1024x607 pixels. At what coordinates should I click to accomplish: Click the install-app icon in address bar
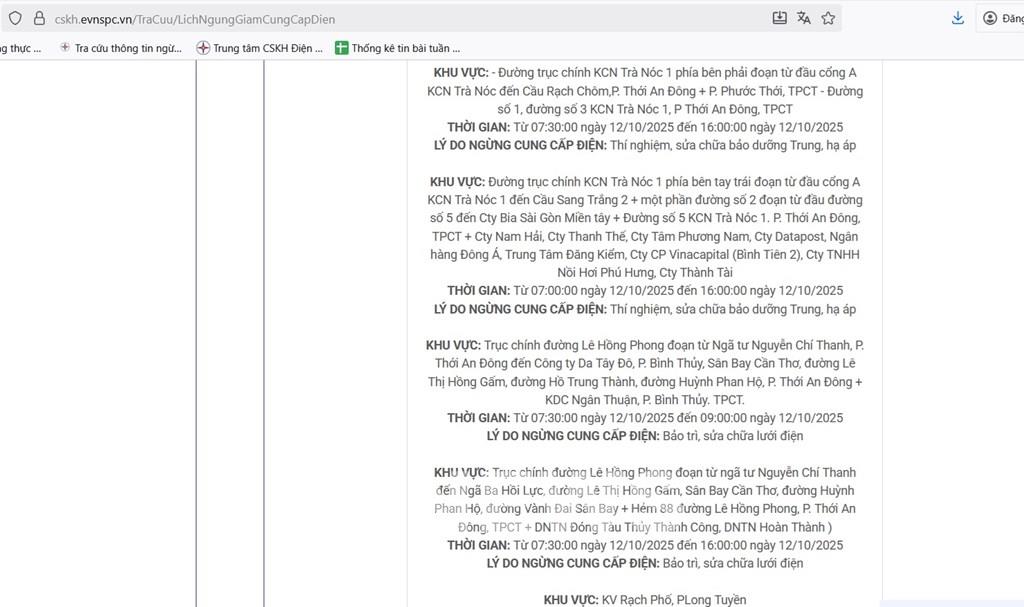(780, 18)
